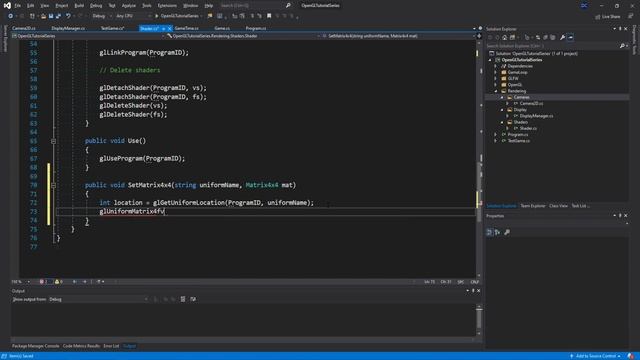Click the Visual Studio logo icon
The width and height of the screenshot is (640, 360).
pyautogui.click(x=7, y=6)
